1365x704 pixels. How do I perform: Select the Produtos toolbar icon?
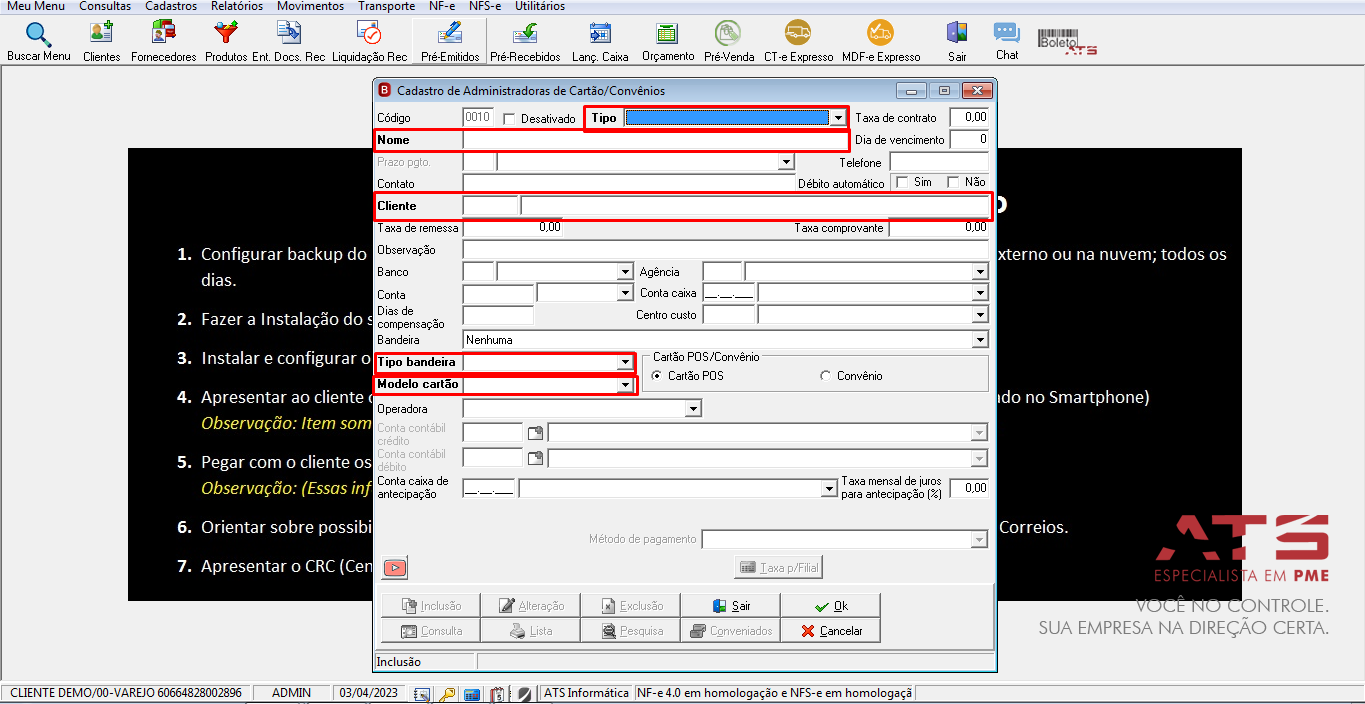click(x=226, y=41)
